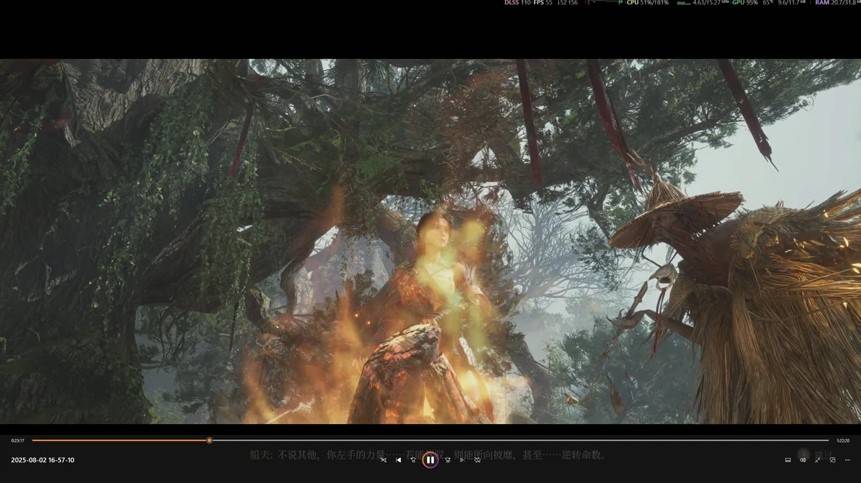This screenshot has width=861, height=483.
Task: Click the elapsed time label
Action: [x=17, y=440]
